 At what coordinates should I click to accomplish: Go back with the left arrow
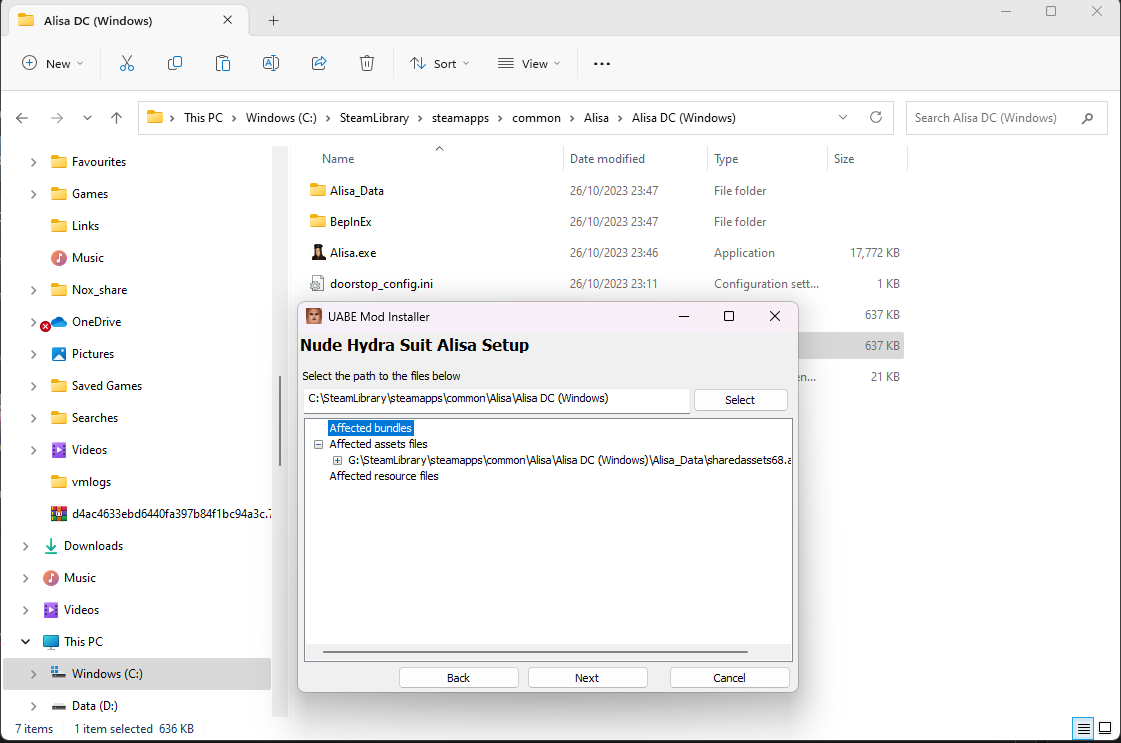(x=22, y=118)
